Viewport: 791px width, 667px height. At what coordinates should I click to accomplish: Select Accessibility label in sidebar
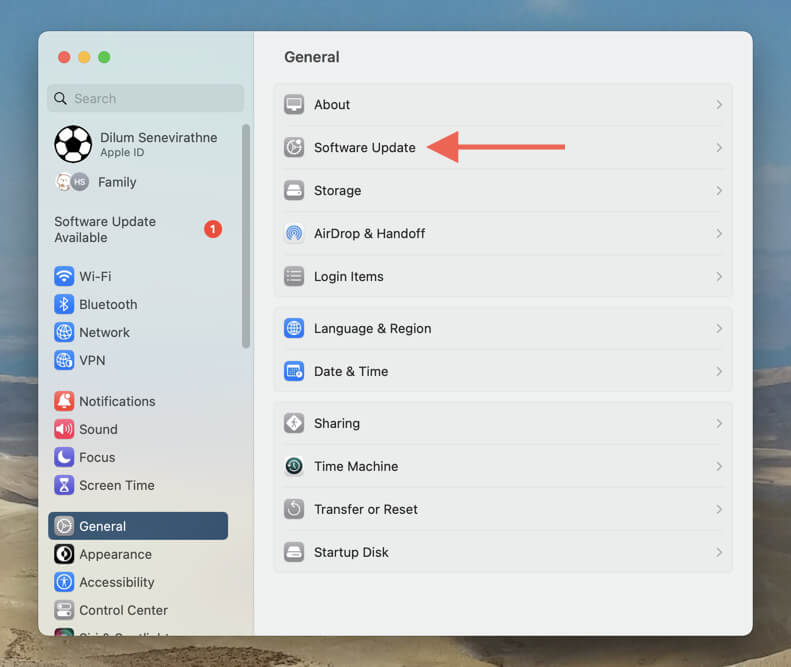(117, 582)
